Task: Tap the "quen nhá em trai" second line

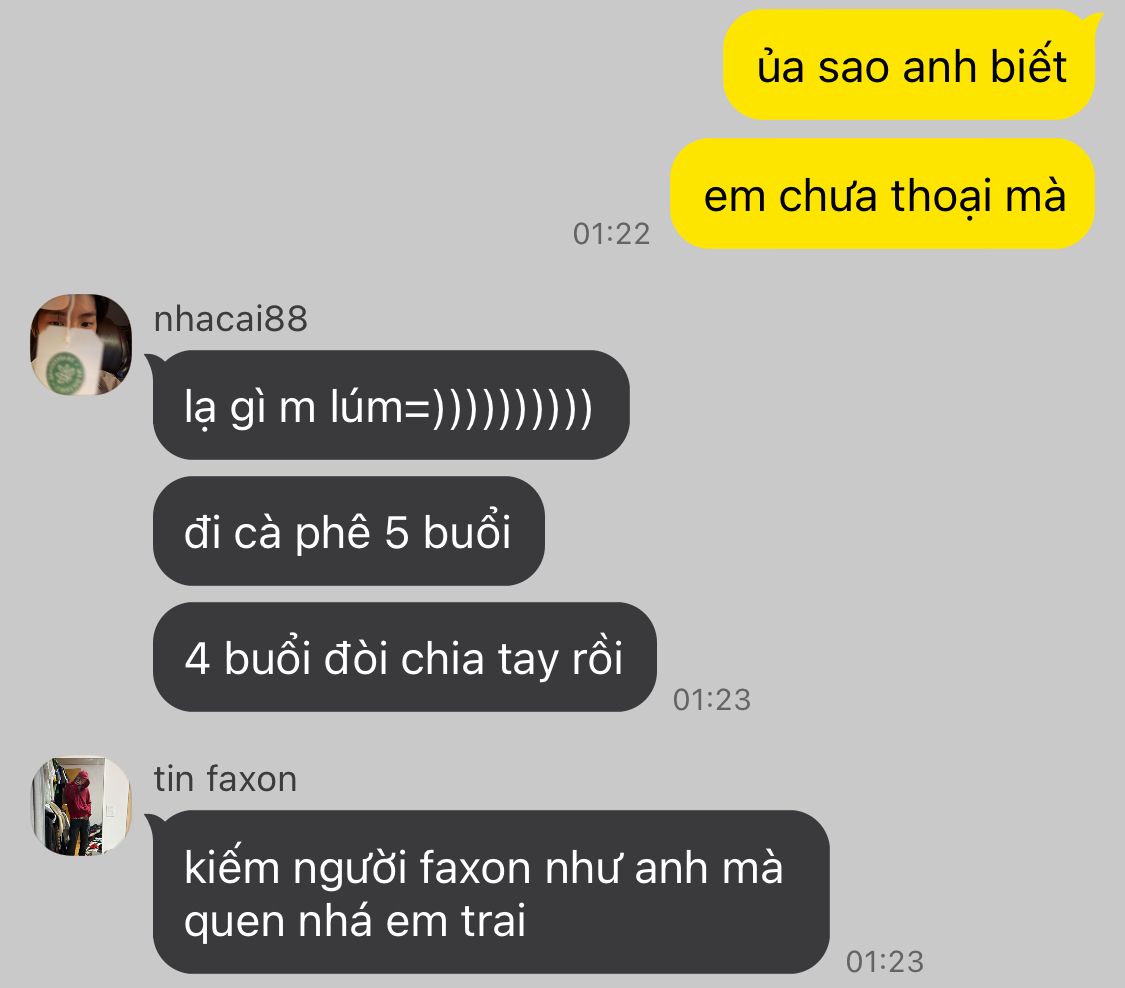Action: click(x=355, y=921)
